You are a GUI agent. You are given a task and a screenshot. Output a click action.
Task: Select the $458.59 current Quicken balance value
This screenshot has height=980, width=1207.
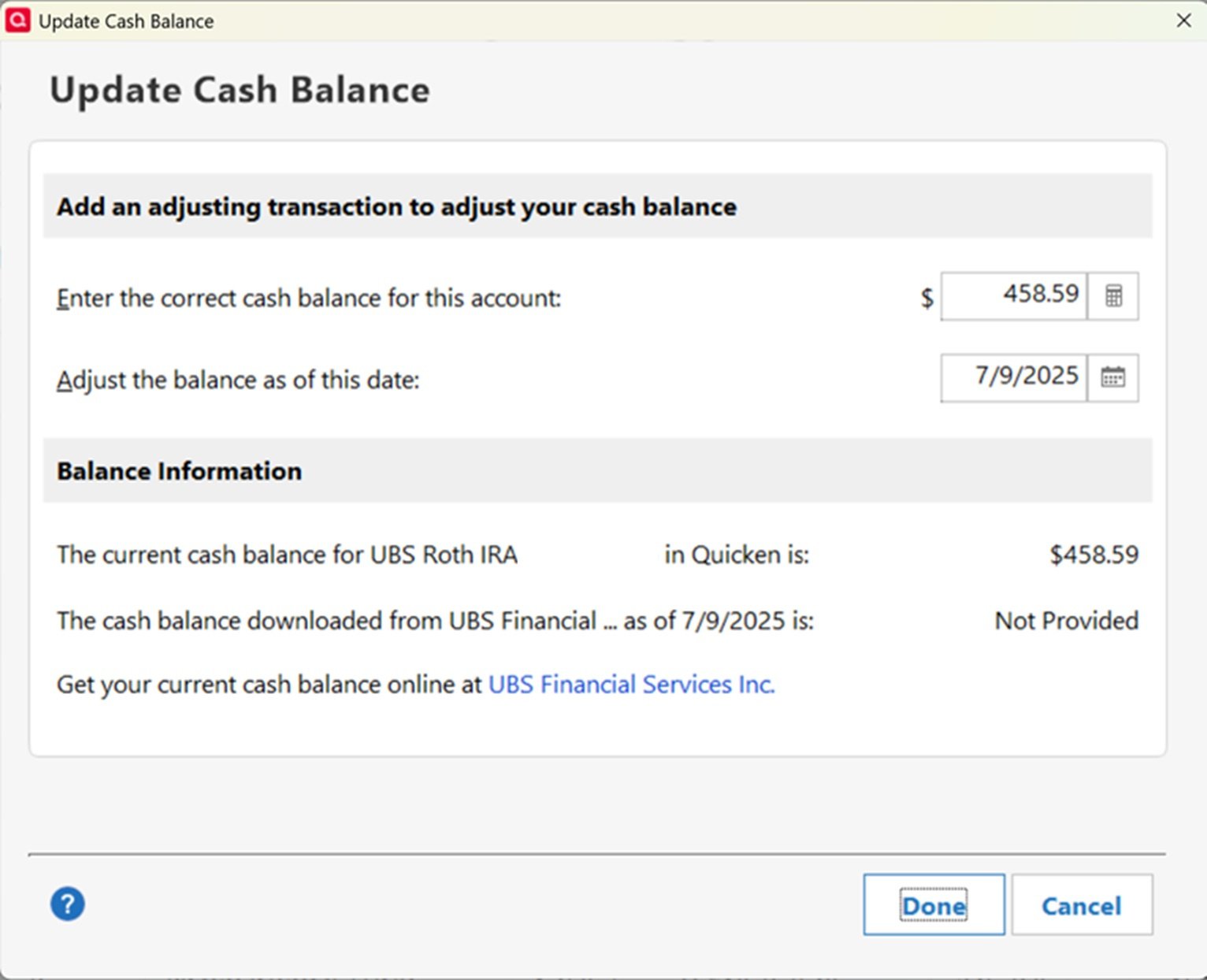1094,555
